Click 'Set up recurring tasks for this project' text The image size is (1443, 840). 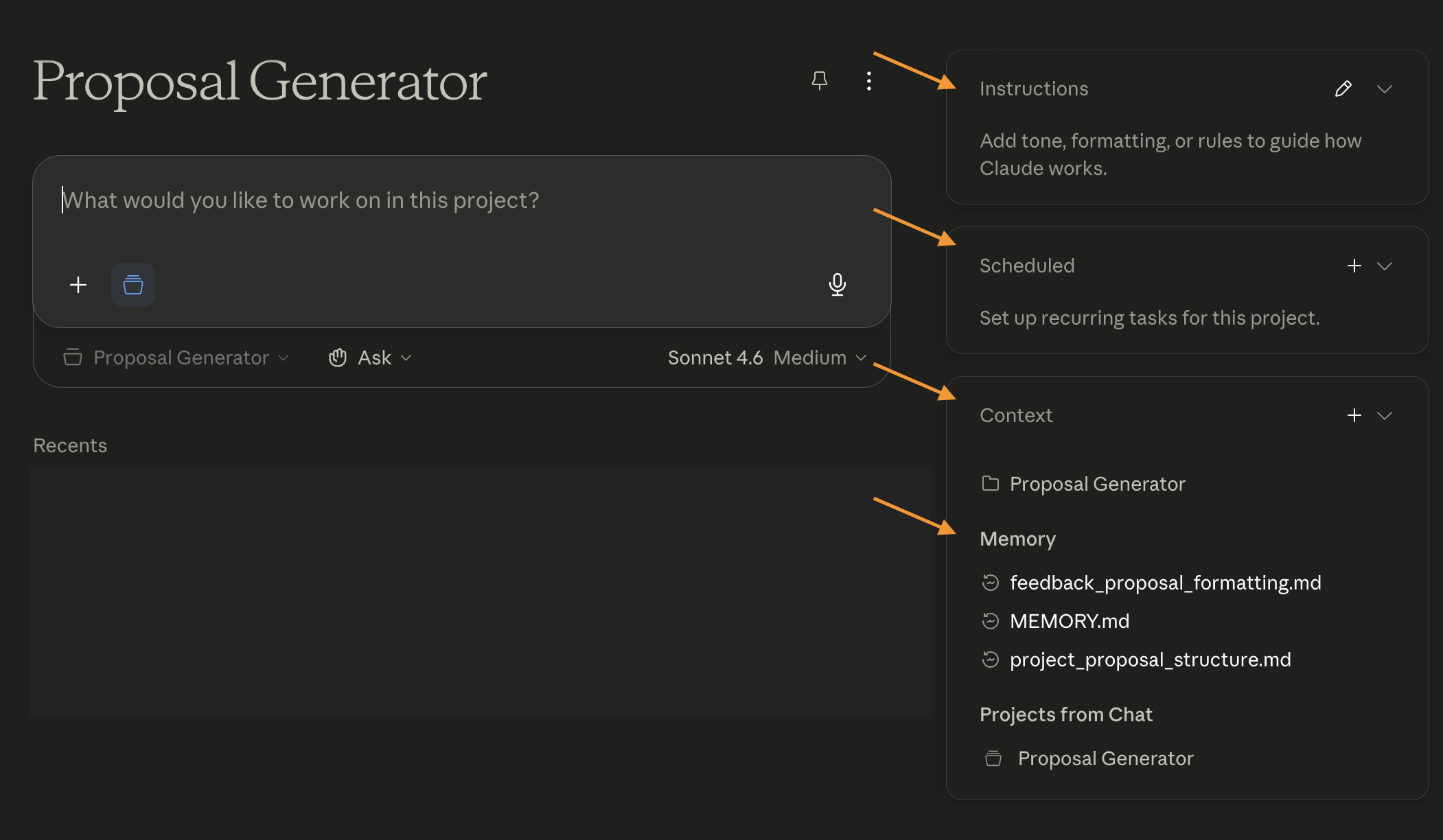1150,318
